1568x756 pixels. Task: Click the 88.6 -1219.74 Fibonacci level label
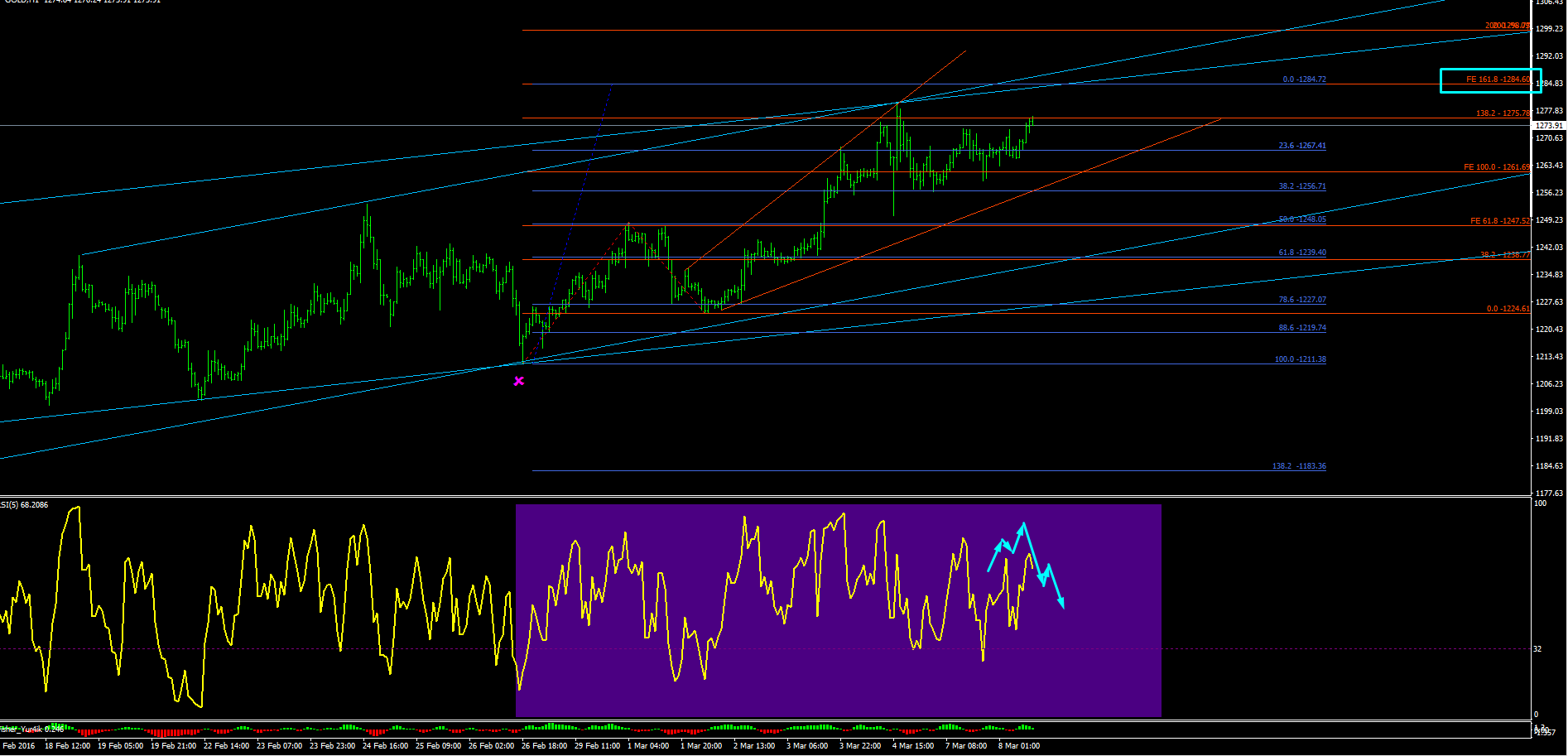[1301, 328]
